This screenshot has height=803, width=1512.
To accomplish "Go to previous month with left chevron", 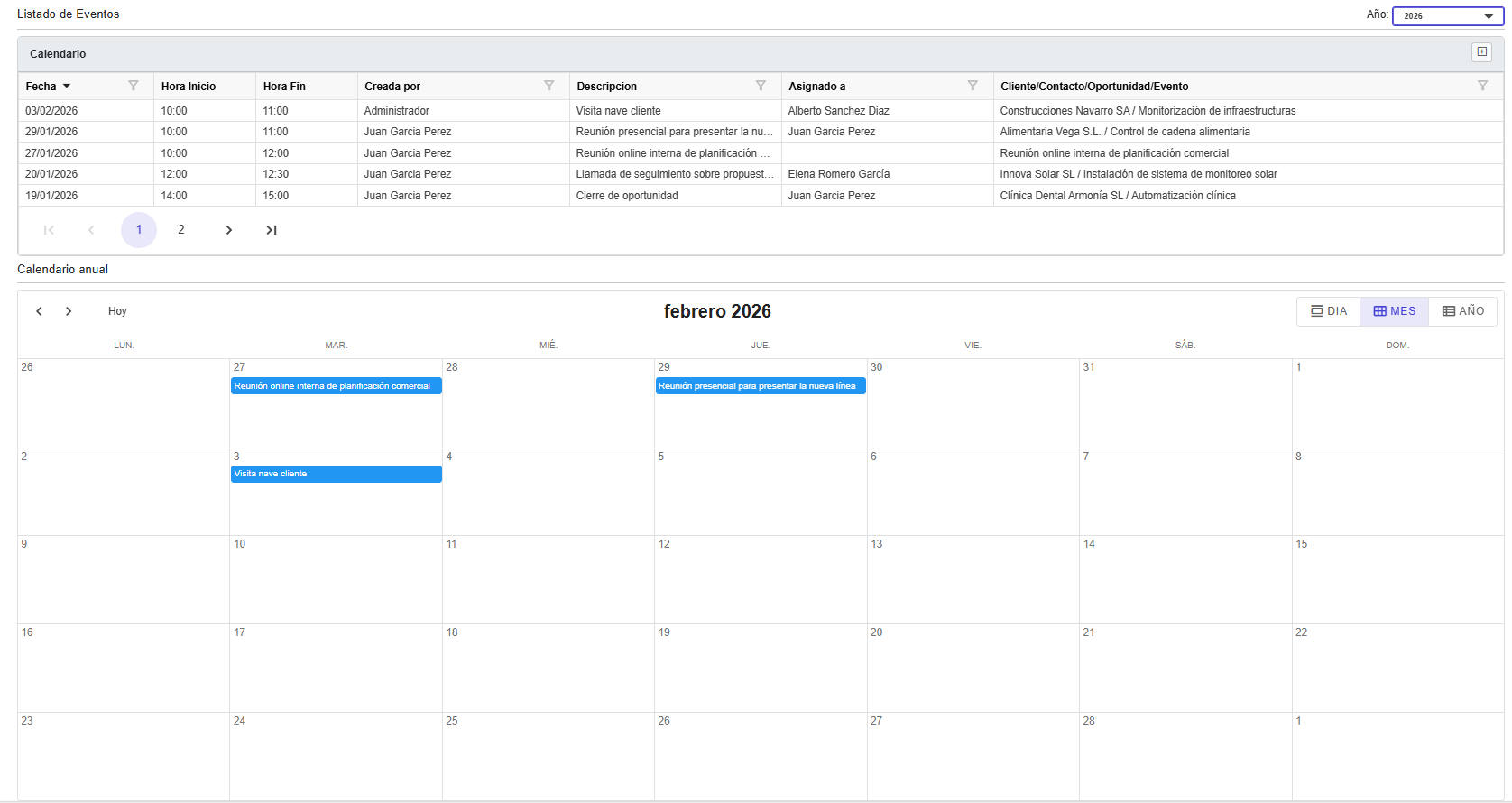I will click(x=39, y=311).
